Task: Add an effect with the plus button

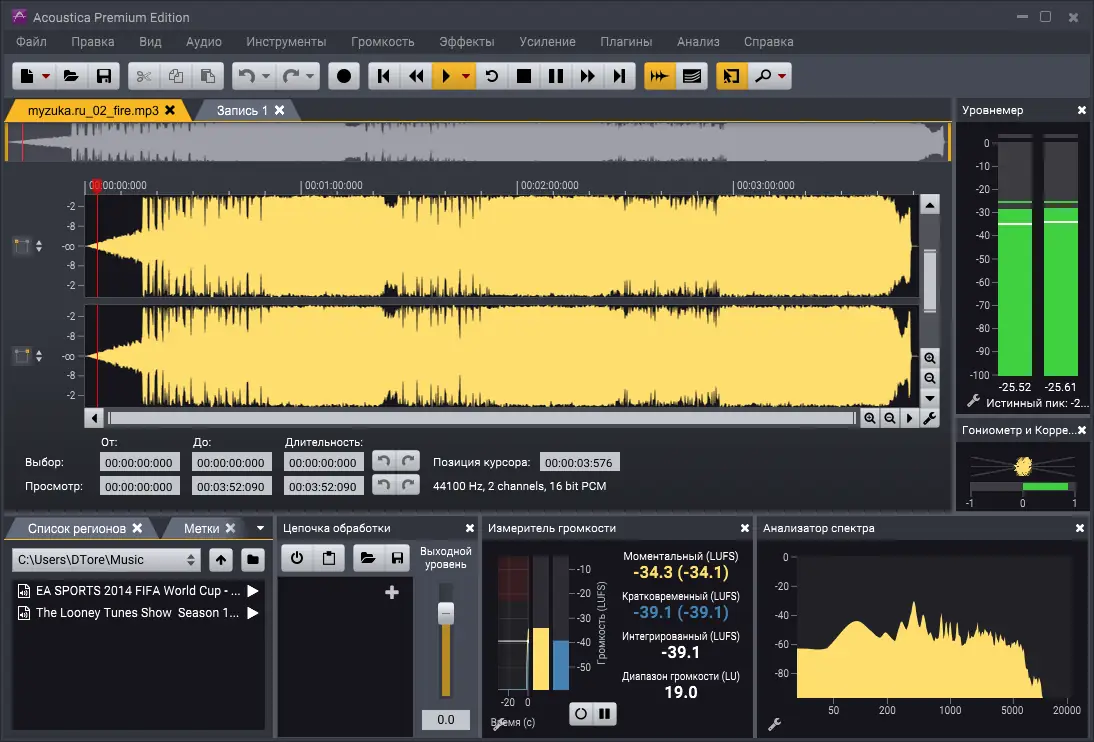Action: (392, 593)
